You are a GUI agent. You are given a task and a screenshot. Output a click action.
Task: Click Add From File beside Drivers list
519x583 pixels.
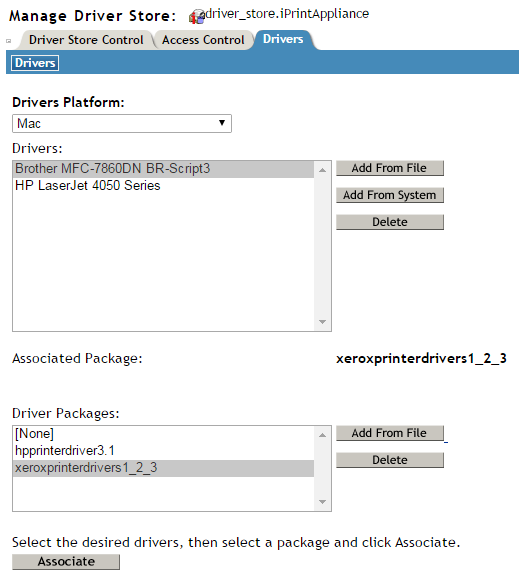click(x=390, y=168)
